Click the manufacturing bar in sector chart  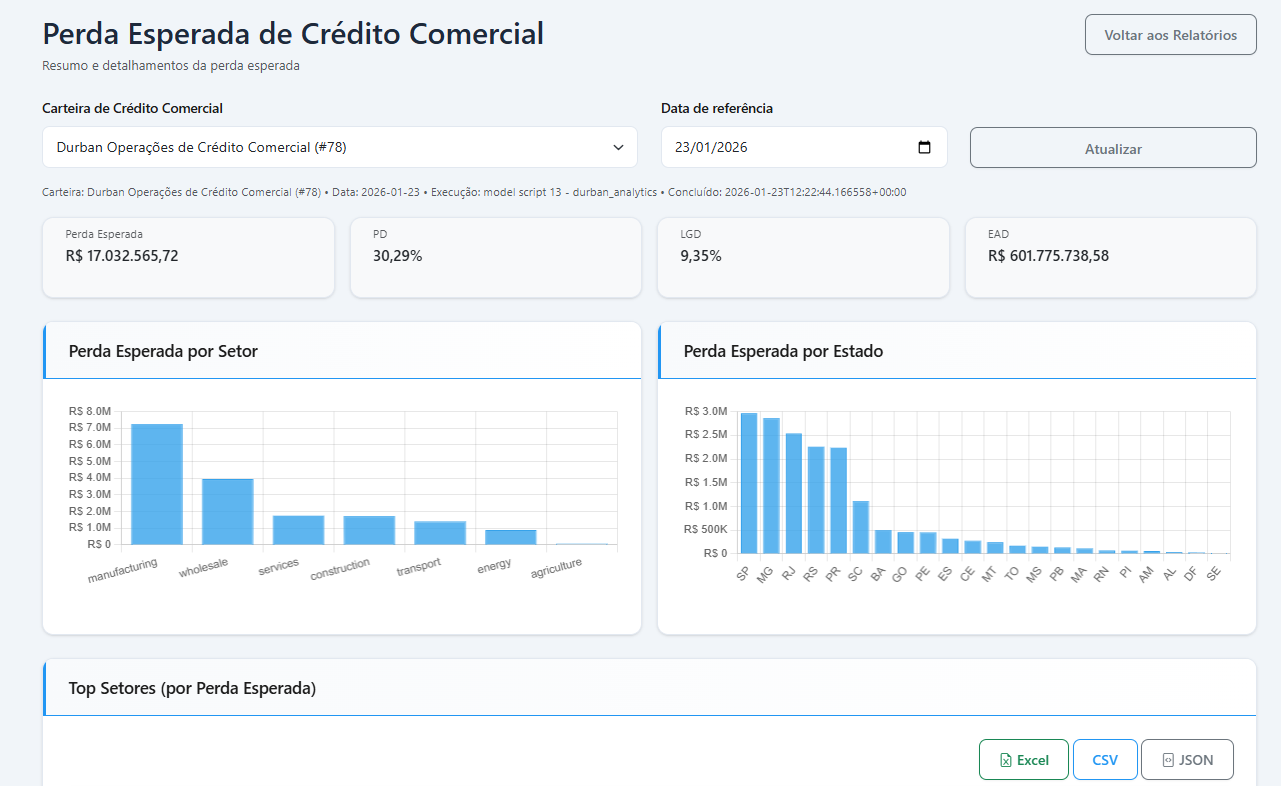point(157,484)
